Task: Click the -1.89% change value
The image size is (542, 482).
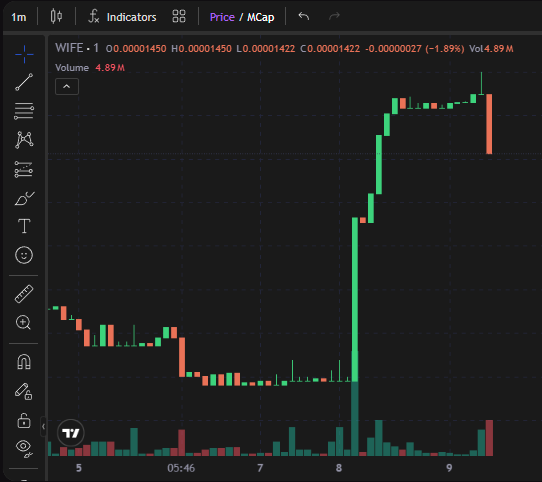Action: [445, 49]
